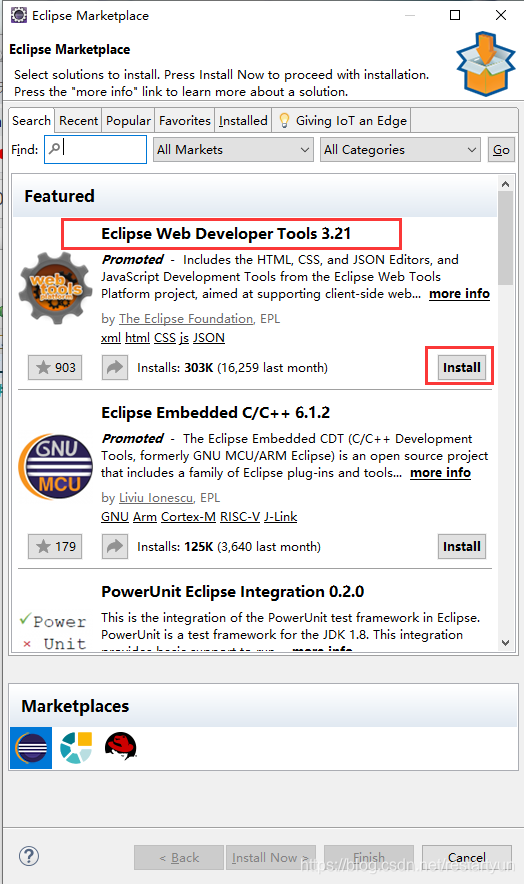Viewport: 524px width, 884px height.
Task: Click the js tag link
Action: pos(184,338)
